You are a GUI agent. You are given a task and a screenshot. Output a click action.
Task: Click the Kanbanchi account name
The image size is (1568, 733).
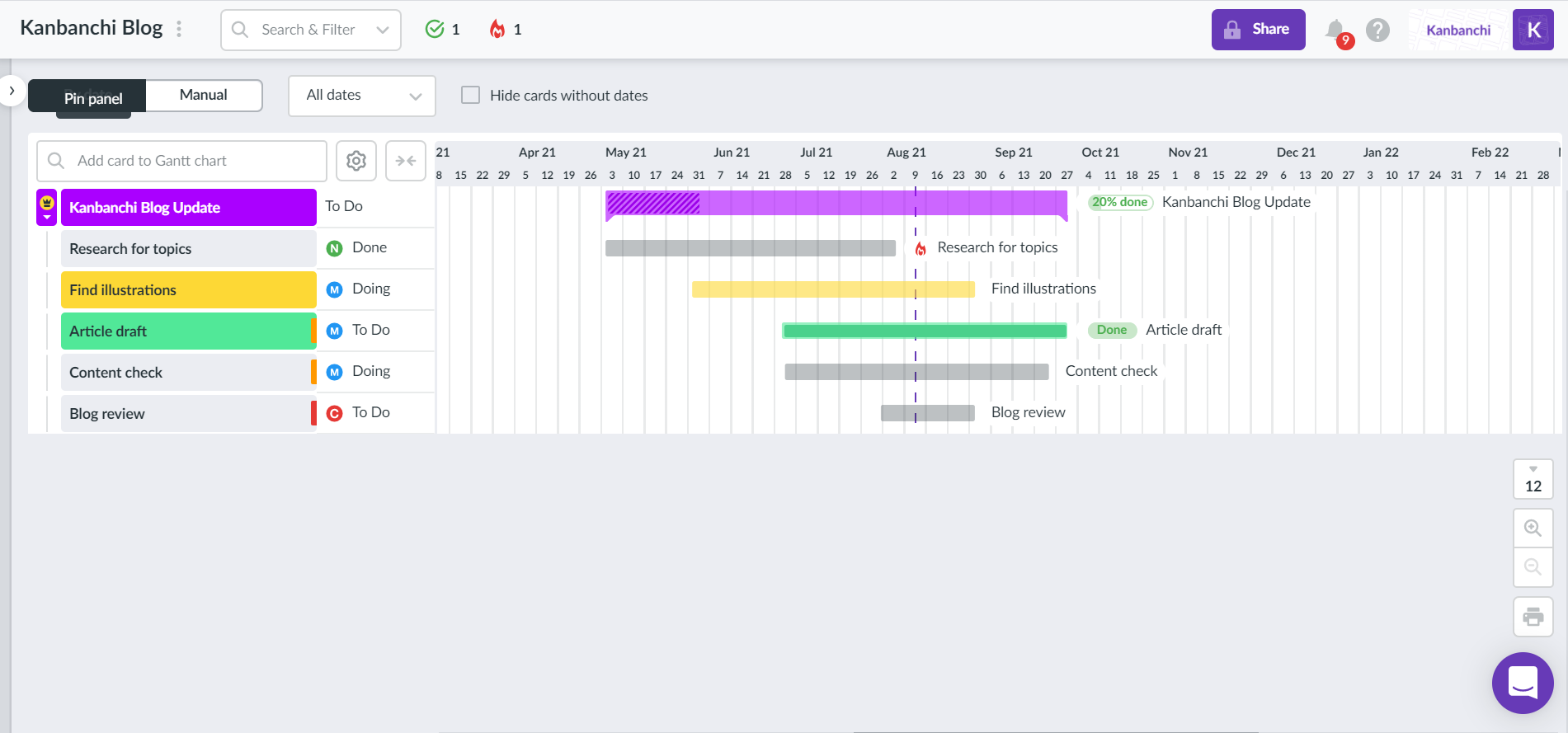(x=1458, y=30)
